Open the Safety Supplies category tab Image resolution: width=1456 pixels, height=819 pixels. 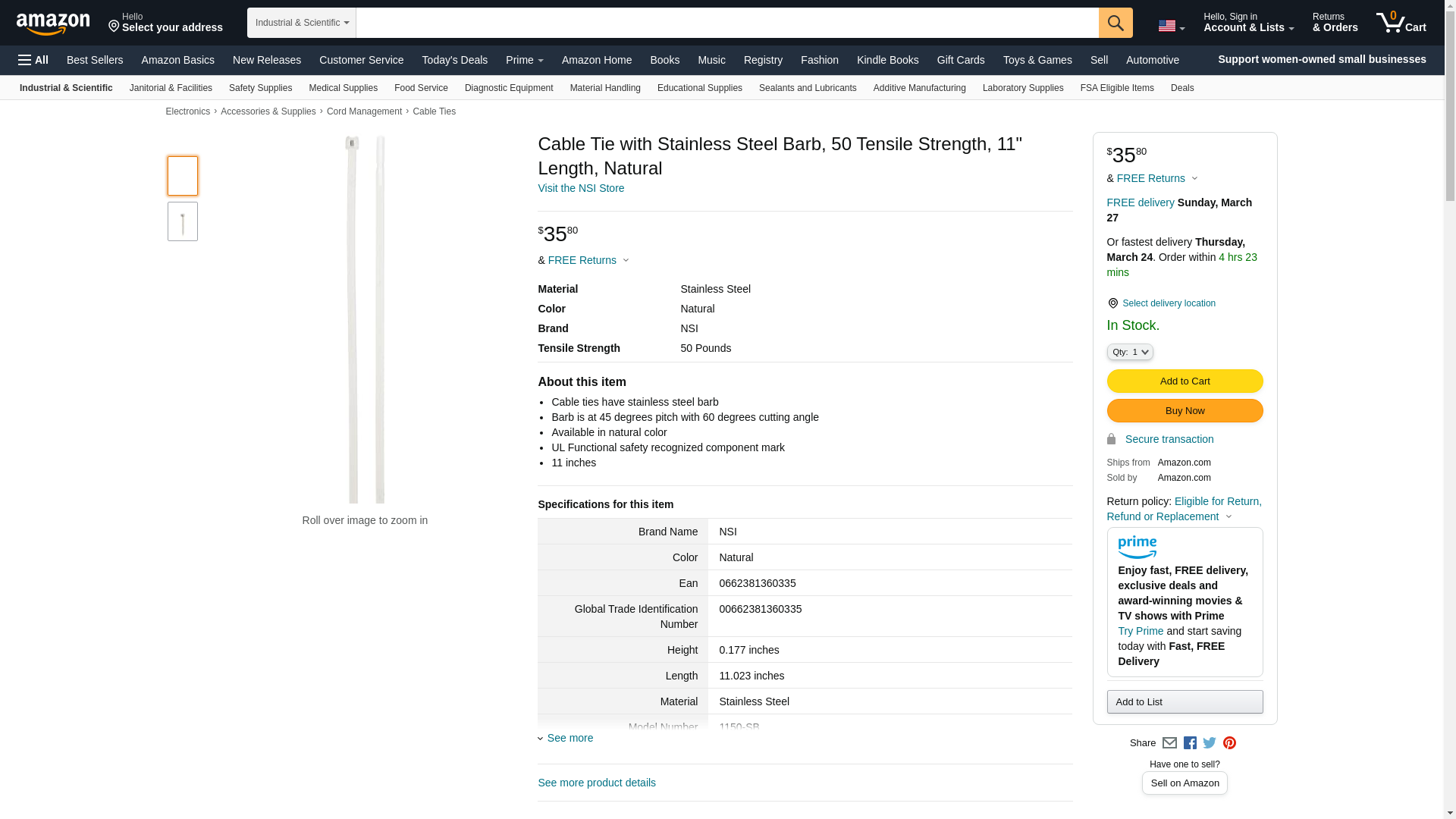[260, 88]
